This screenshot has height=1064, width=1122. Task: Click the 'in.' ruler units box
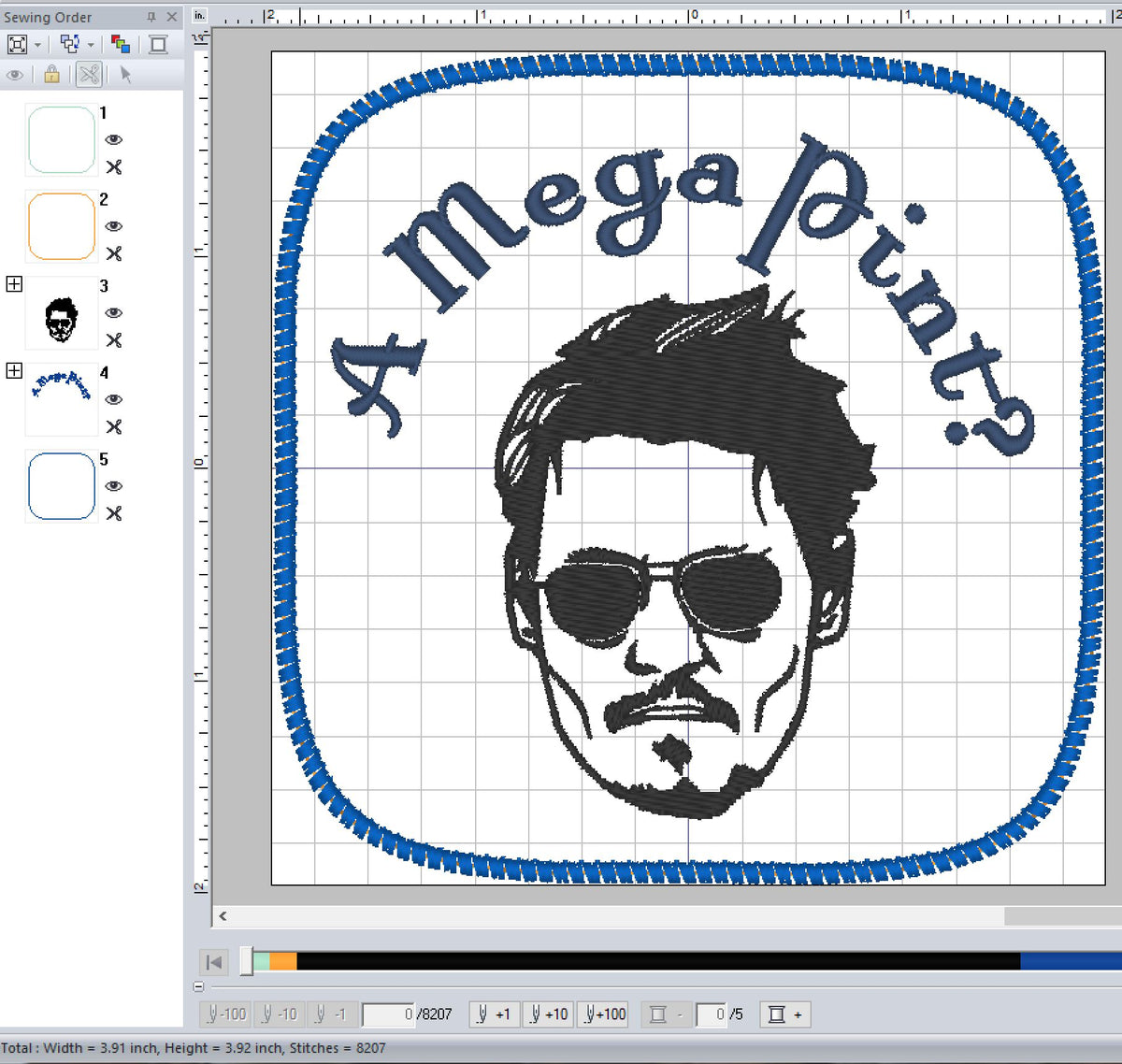tap(199, 16)
